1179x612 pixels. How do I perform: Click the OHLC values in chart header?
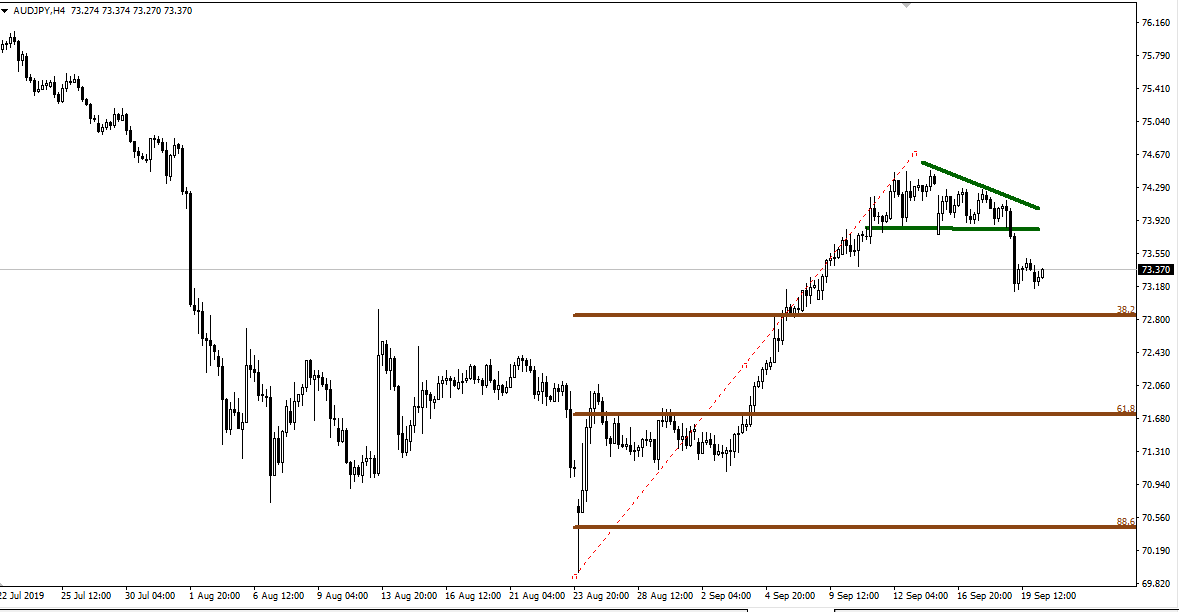(x=132, y=10)
